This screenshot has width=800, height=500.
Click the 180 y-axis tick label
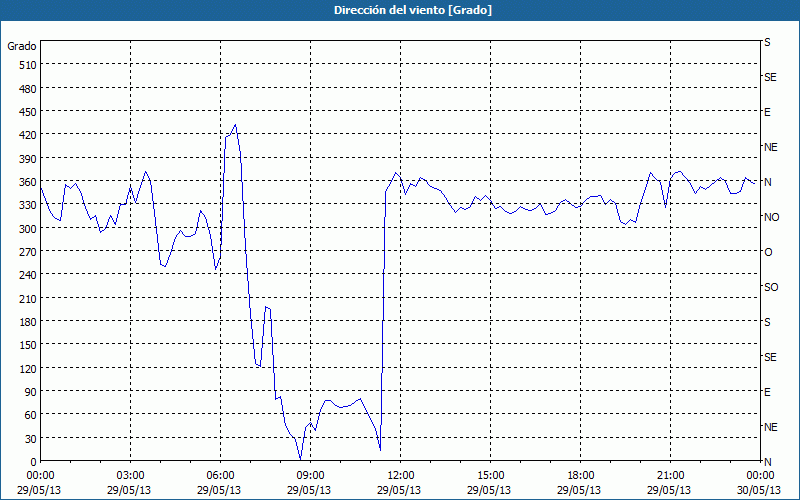point(28,322)
